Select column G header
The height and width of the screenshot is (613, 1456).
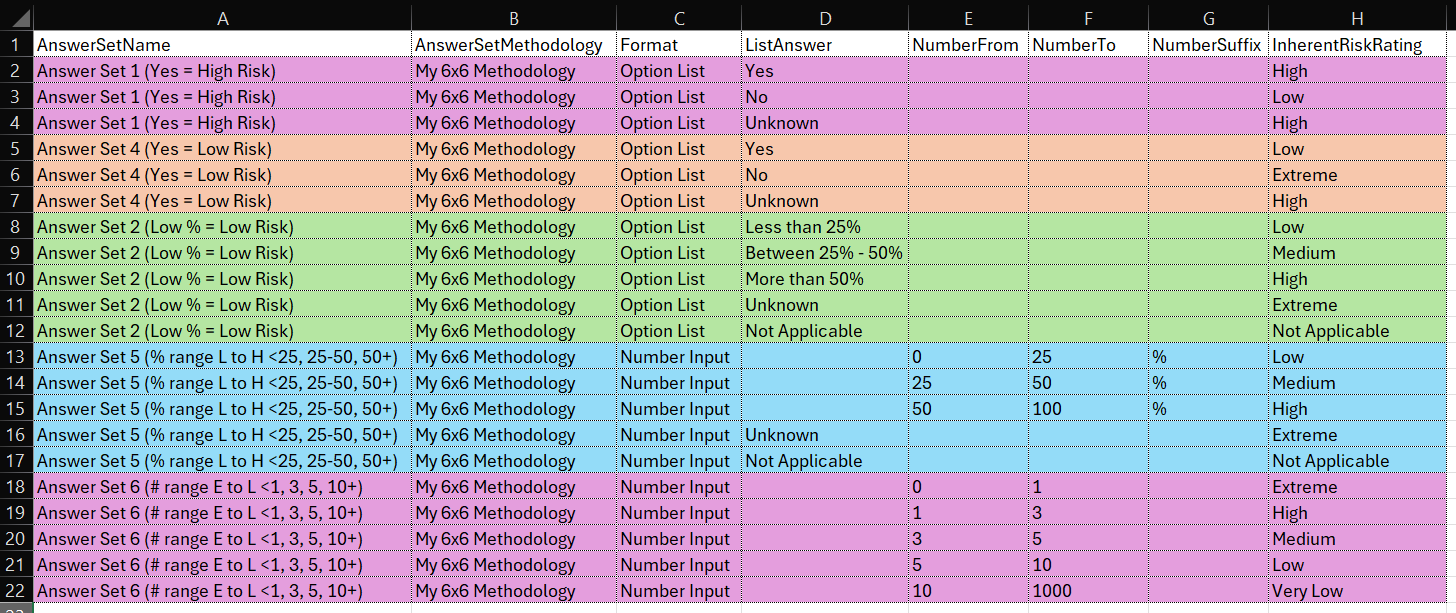tap(1208, 17)
